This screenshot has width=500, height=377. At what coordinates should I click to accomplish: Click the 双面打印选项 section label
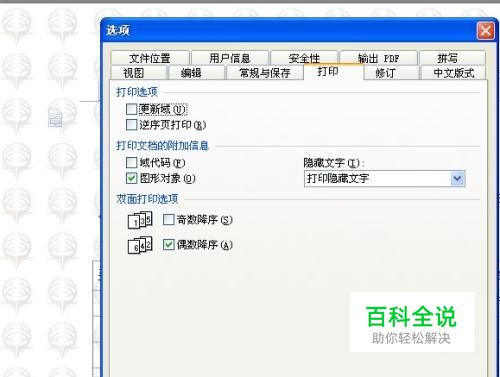pos(147,199)
